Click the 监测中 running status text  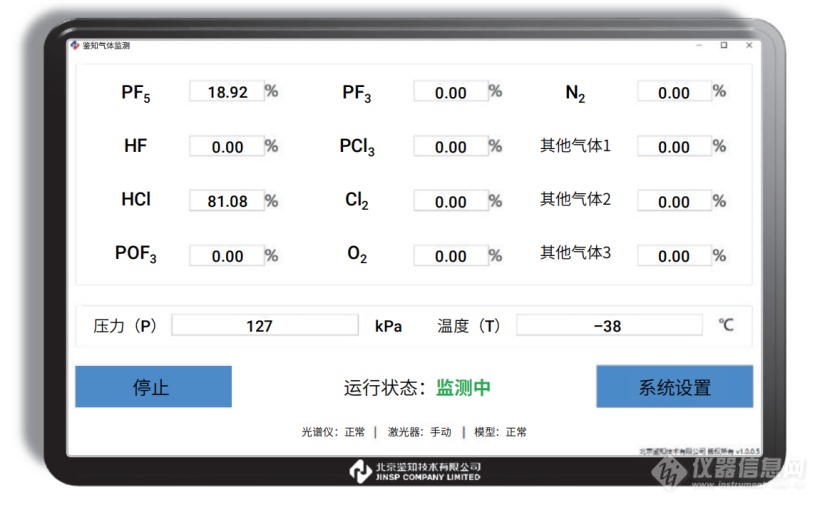[x=463, y=388]
